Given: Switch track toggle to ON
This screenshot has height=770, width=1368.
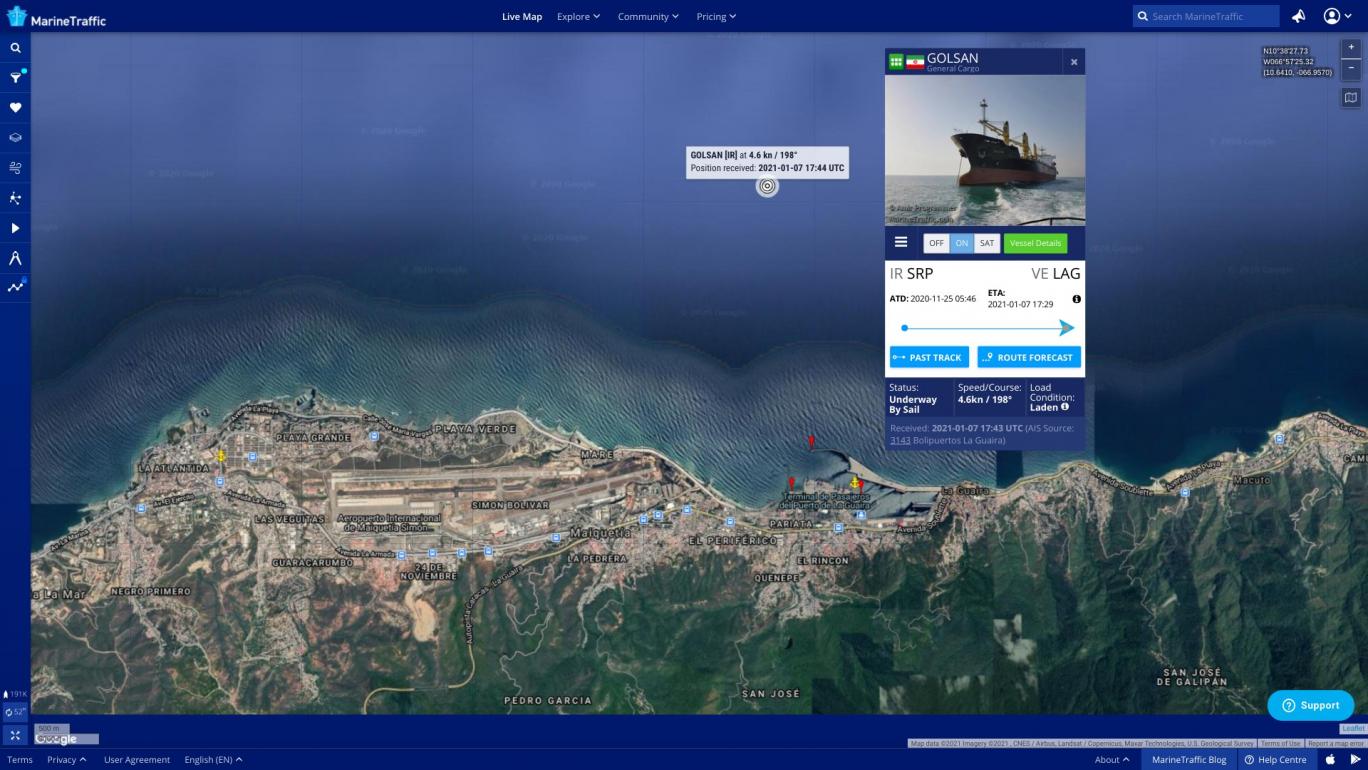Looking at the screenshot, I should 962,243.
